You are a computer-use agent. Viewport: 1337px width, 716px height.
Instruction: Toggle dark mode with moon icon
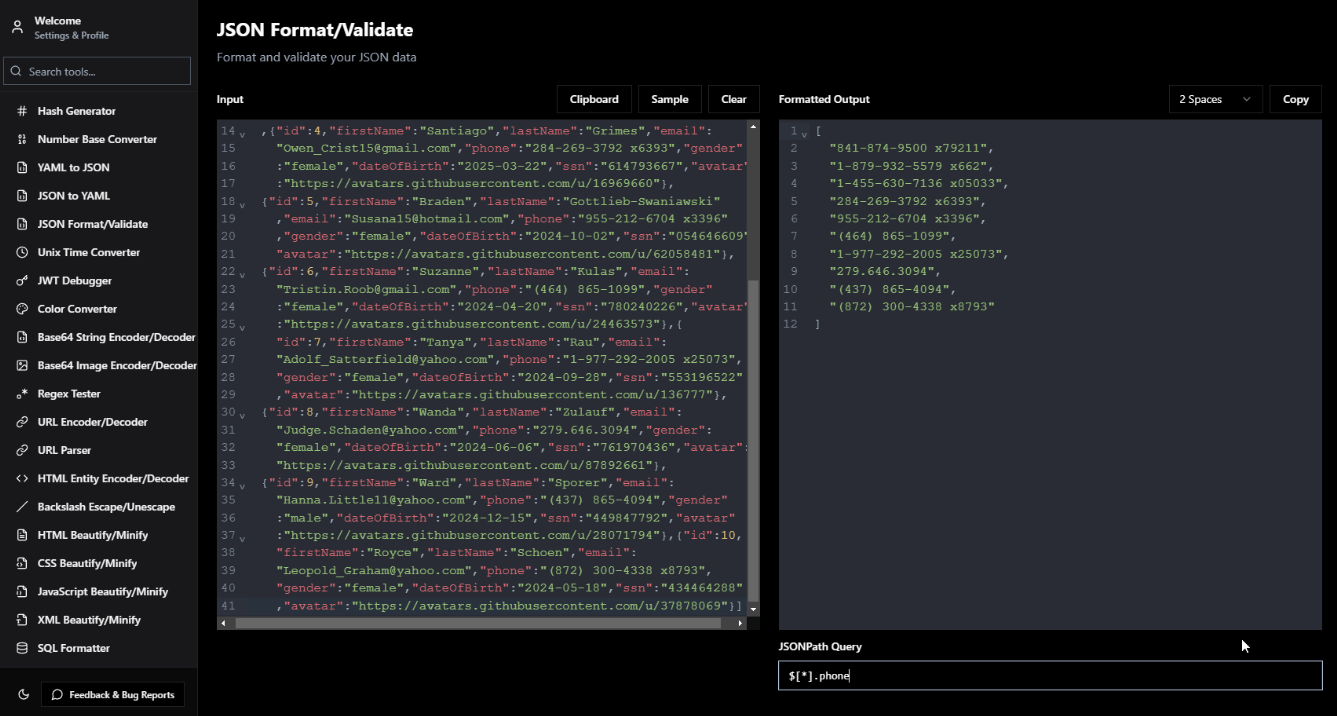click(x=24, y=695)
